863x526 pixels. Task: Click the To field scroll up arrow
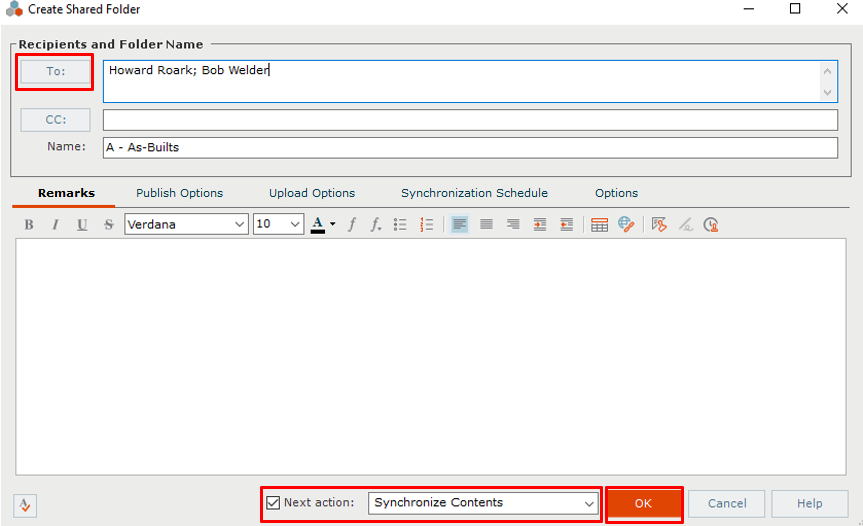tap(827, 71)
